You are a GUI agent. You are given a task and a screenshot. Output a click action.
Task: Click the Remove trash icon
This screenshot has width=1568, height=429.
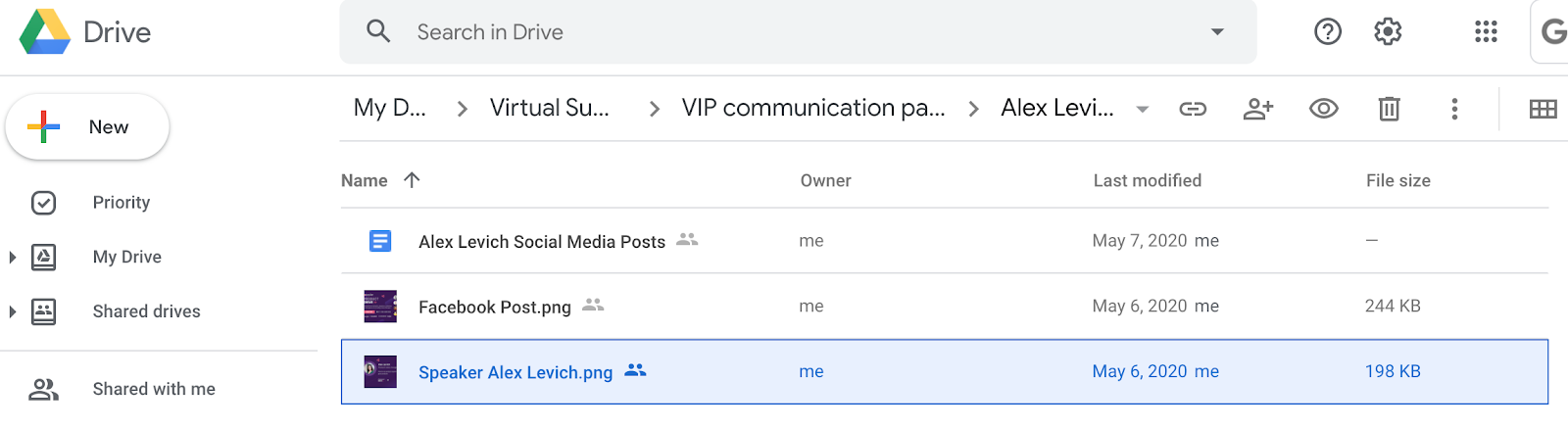pyautogui.click(x=1389, y=109)
